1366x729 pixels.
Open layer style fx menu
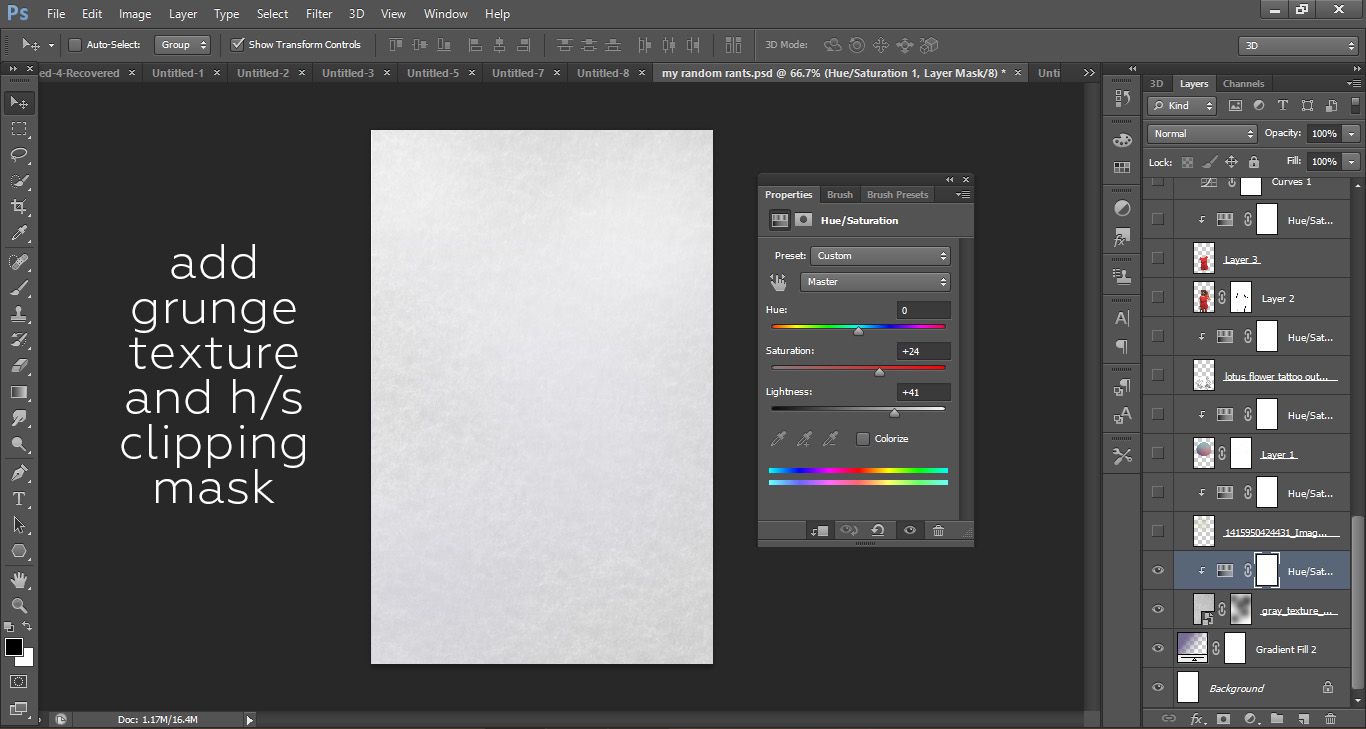tap(1197, 718)
